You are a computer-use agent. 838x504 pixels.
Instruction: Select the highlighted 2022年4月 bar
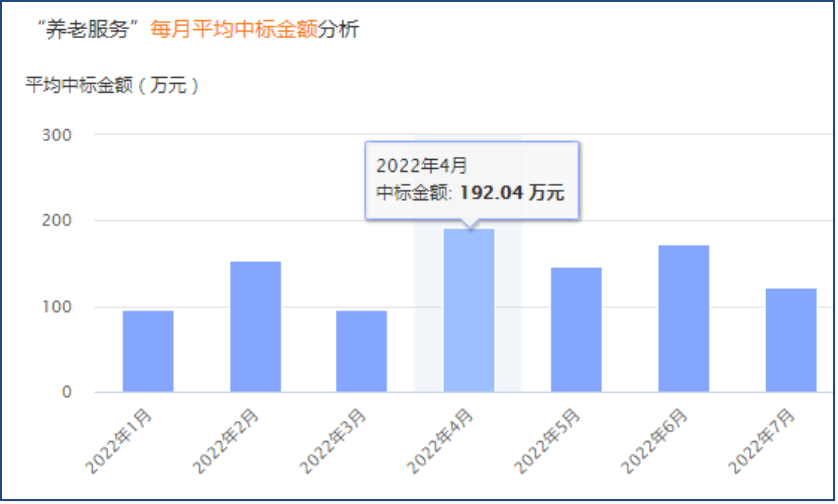(x=469, y=311)
